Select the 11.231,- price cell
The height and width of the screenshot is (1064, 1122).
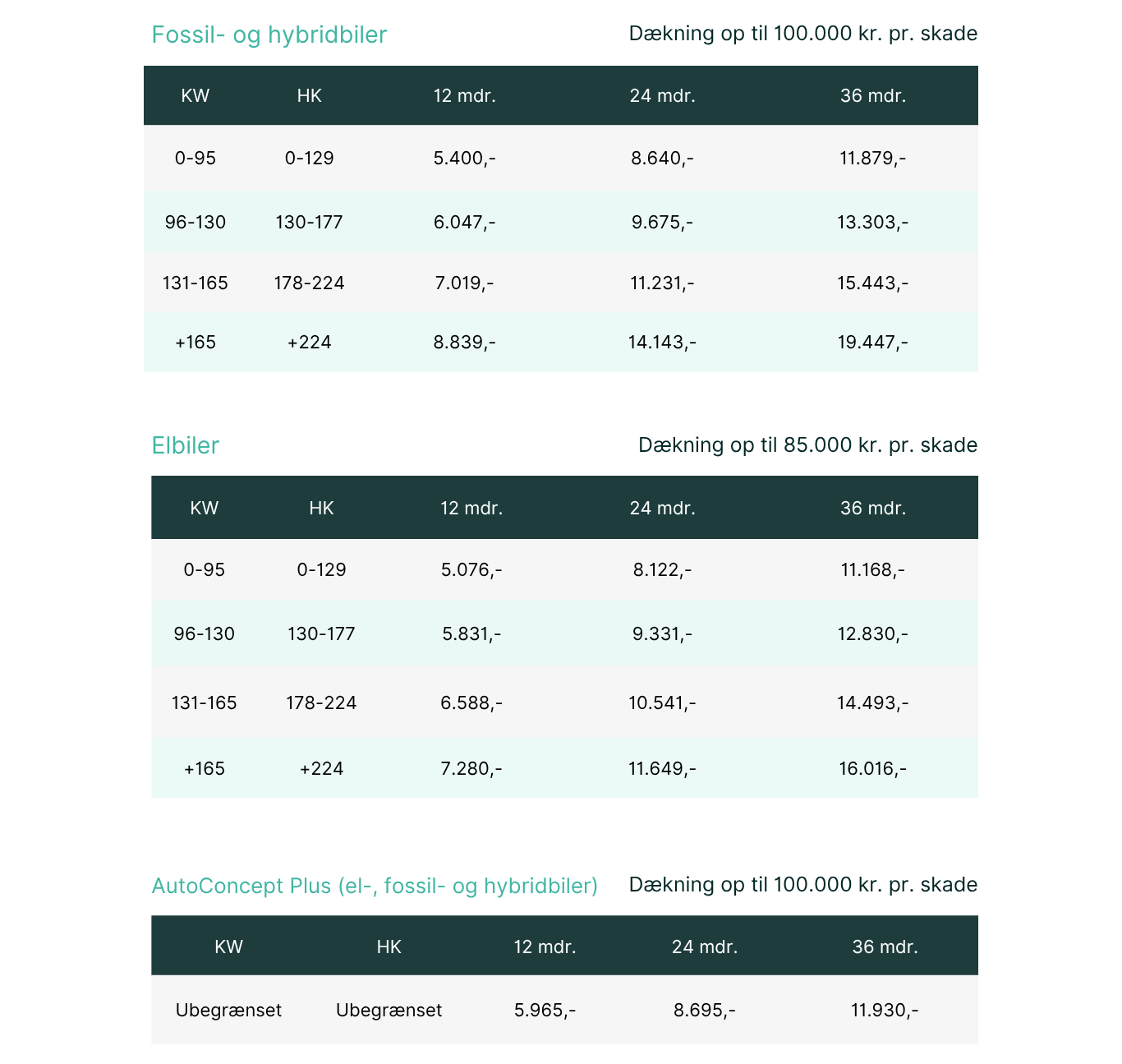pyautogui.click(x=663, y=283)
